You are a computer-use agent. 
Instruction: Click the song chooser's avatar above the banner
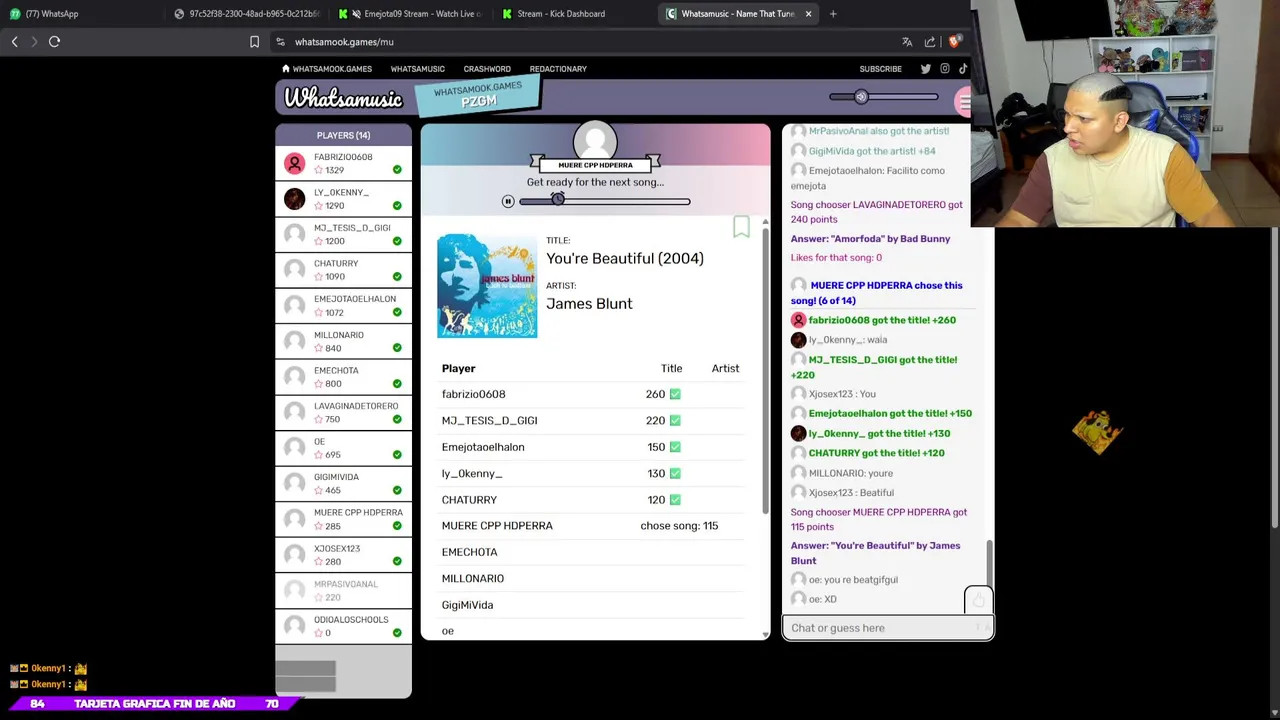click(x=595, y=141)
